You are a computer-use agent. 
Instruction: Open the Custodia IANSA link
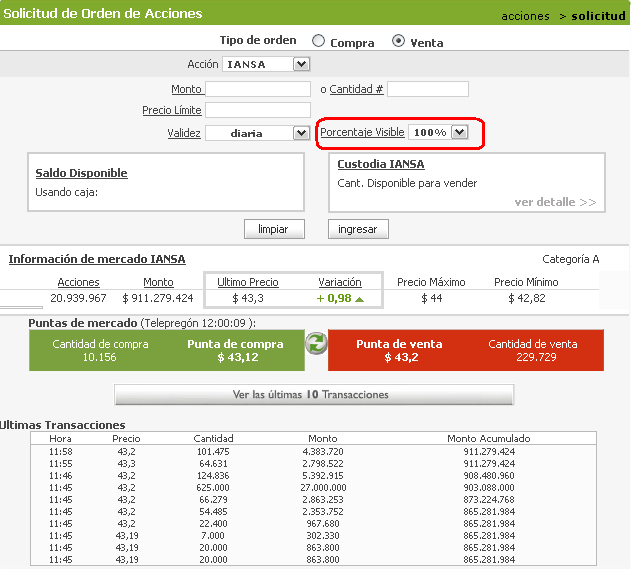(x=380, y=164)
